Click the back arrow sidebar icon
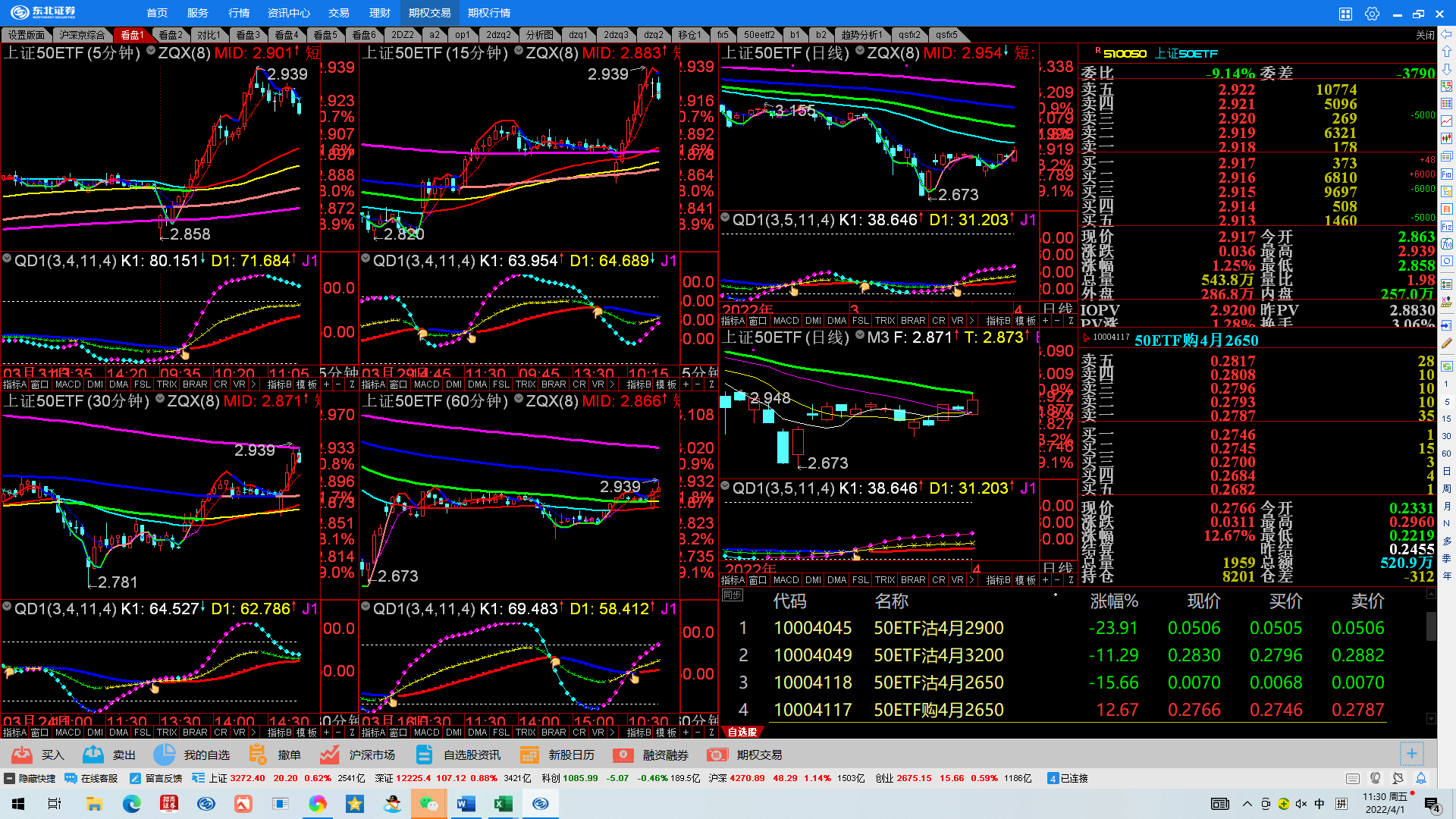1456x819 pixels. [1447, 34]
